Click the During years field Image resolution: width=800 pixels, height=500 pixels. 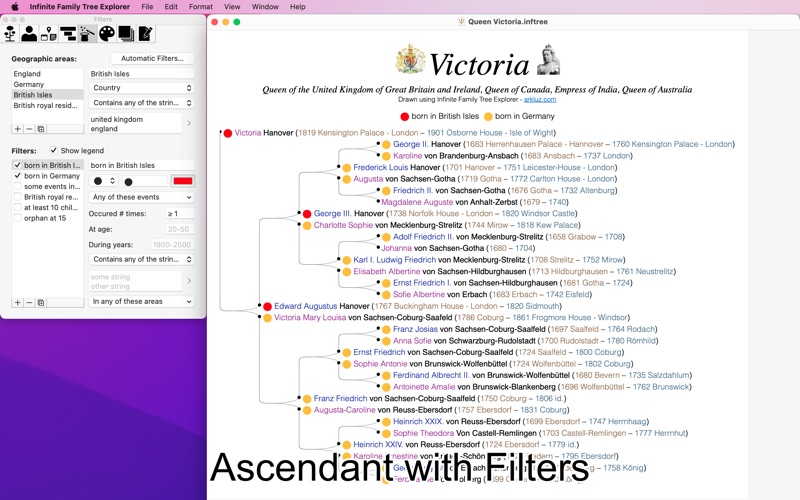[172, 245]
